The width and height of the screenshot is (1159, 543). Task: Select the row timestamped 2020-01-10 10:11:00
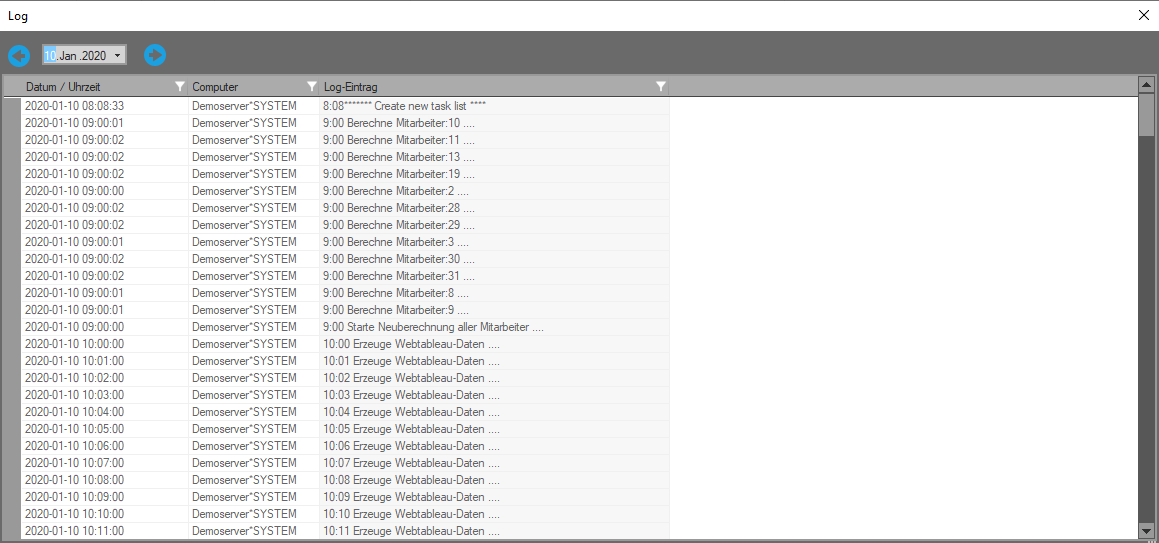click(74, 531)
